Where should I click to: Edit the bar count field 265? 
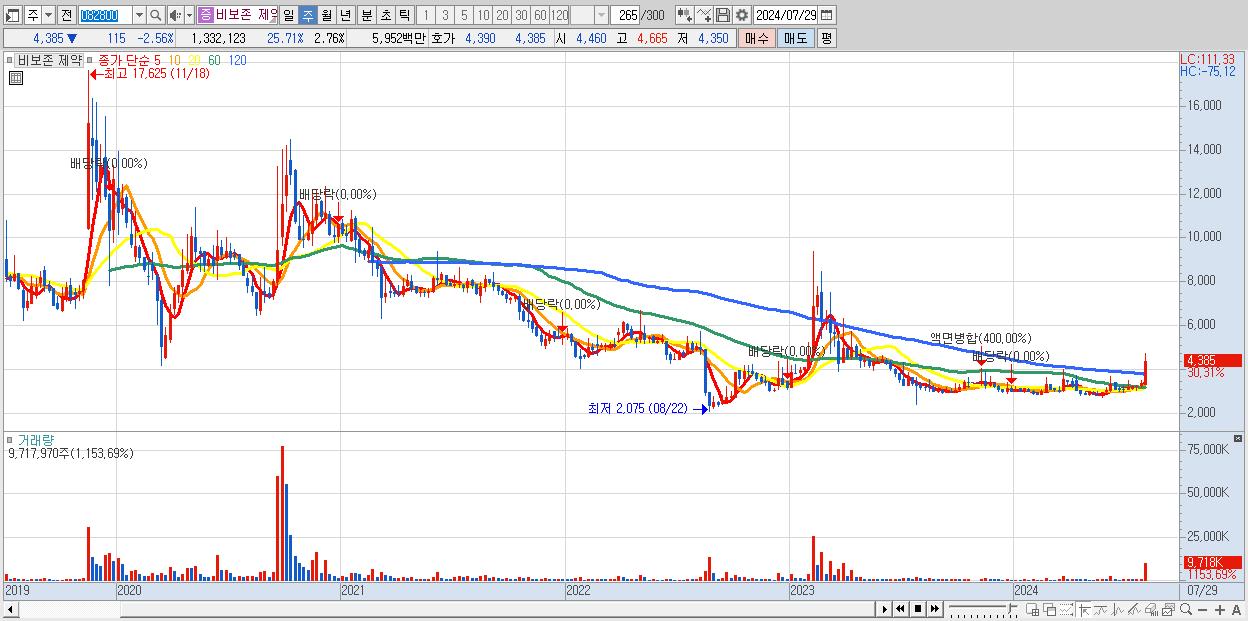(626, 15)
